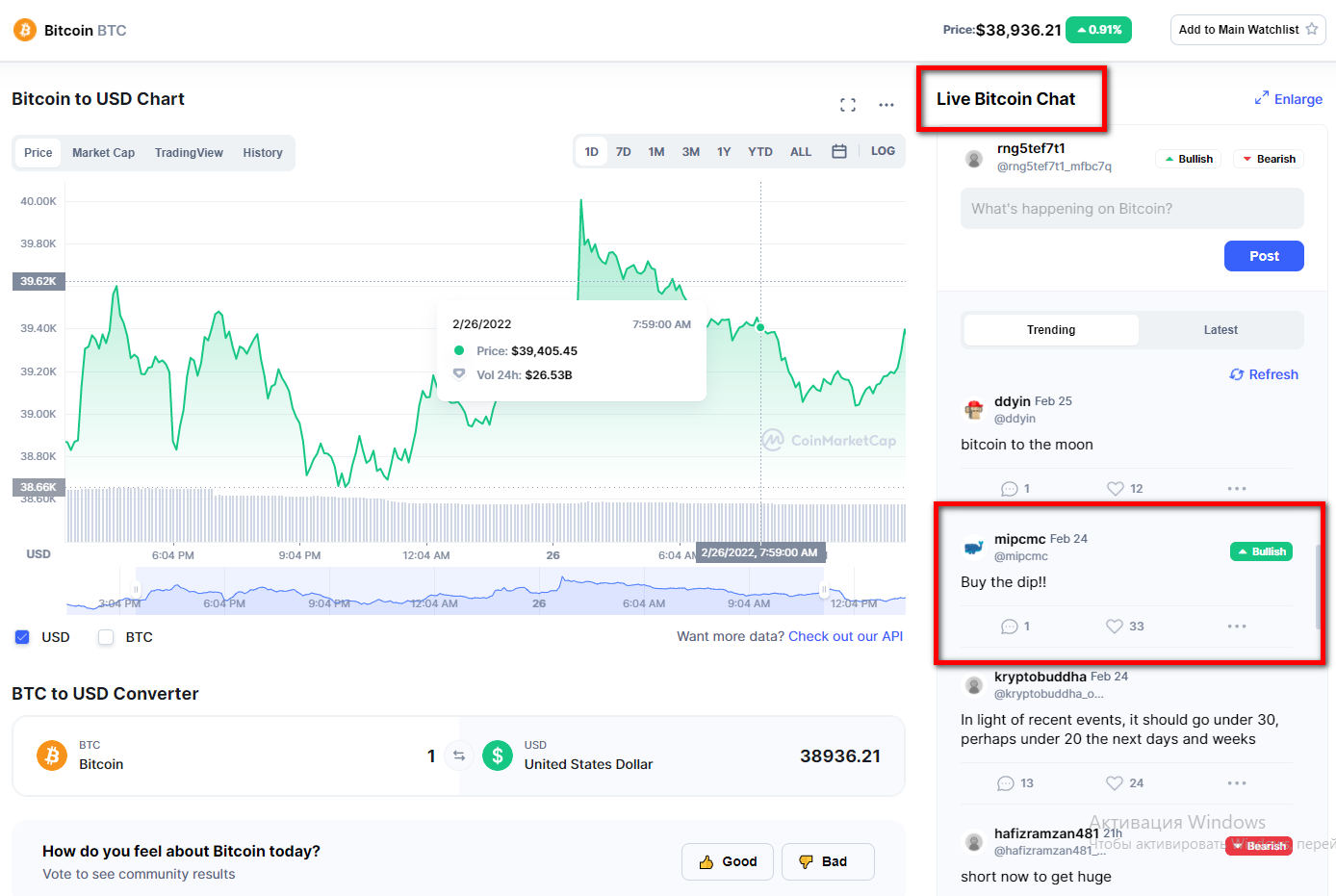This screenshot has height=896, width=1336.
Task: Click Add to Main Watchlist button
Action: pyautogui.click(x=1247, y=29)
